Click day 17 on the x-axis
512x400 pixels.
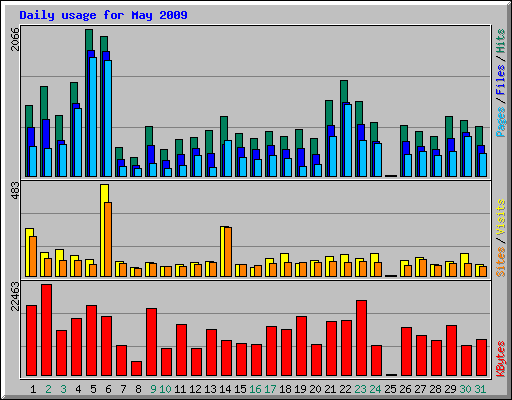[270, 389]
